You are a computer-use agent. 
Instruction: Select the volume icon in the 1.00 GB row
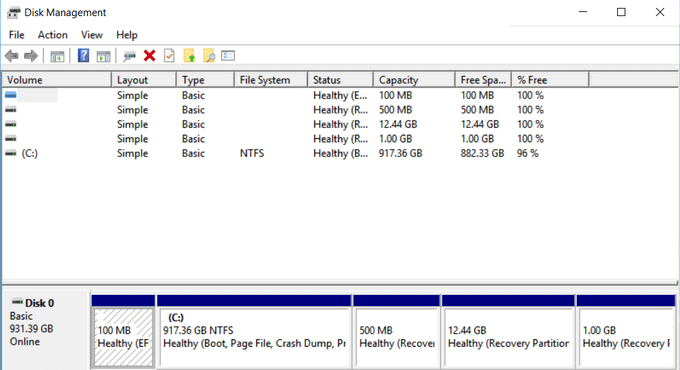pyautogui.click(x=11, y=139)
